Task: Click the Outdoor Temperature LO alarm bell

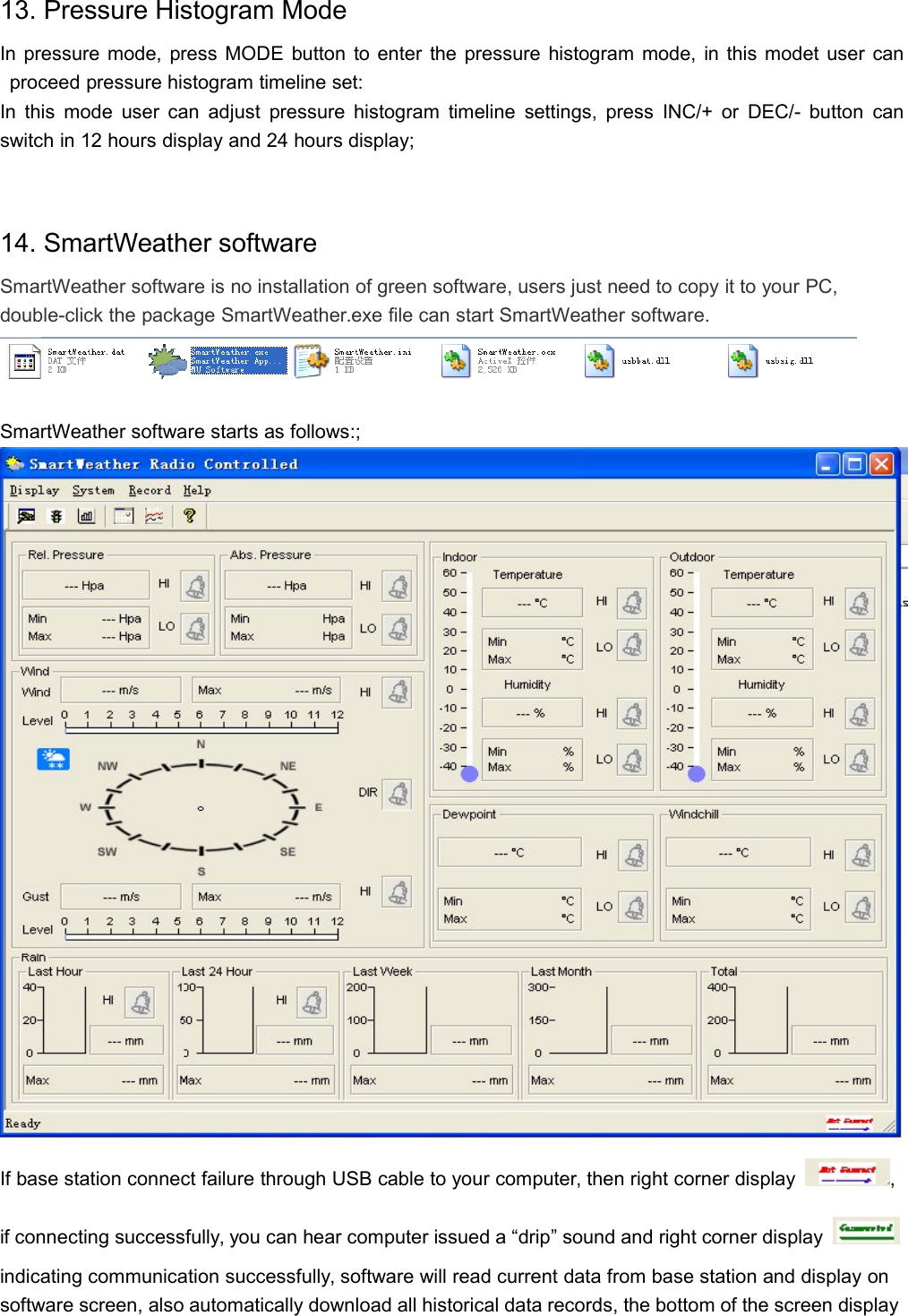Action: [x=860, y=645]
